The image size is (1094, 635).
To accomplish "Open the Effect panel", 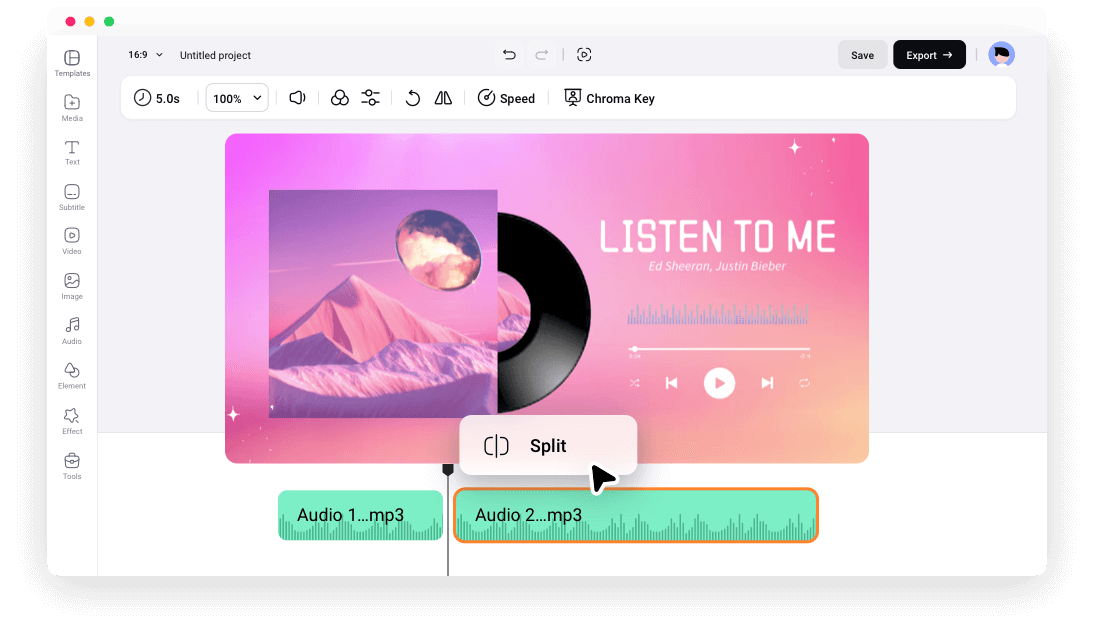I will [x=72, y=421].
